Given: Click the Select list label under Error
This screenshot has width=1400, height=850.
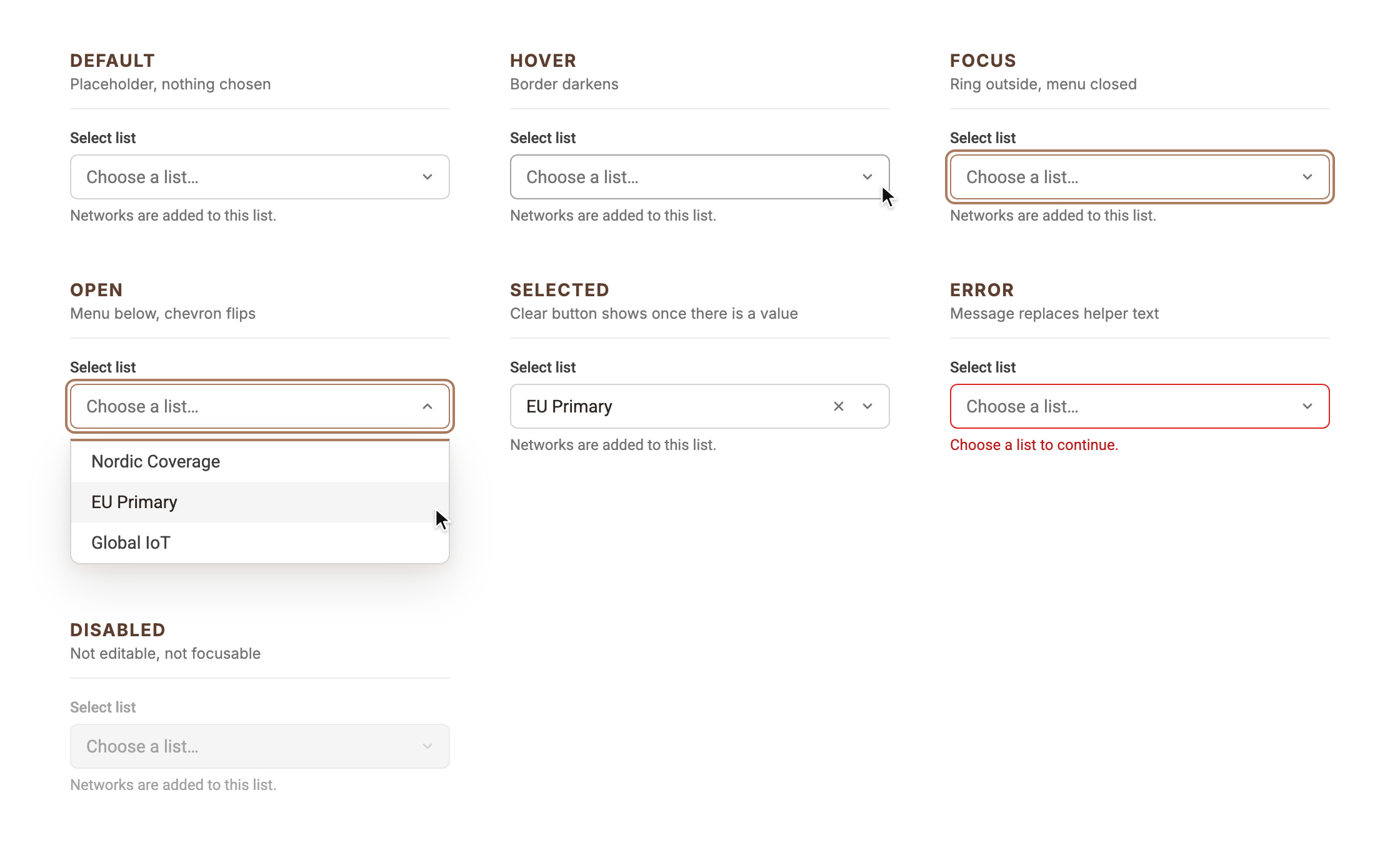Looking at the screenshot, I should click(x=982, y=367).
